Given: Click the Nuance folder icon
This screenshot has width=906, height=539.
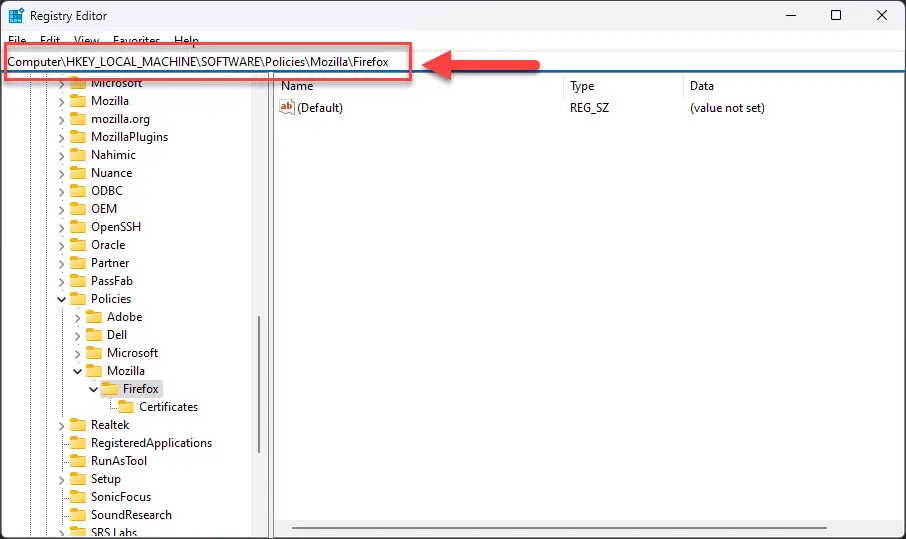Looking at the screenshot, I should pyautogui.click(x=77, y=173).
